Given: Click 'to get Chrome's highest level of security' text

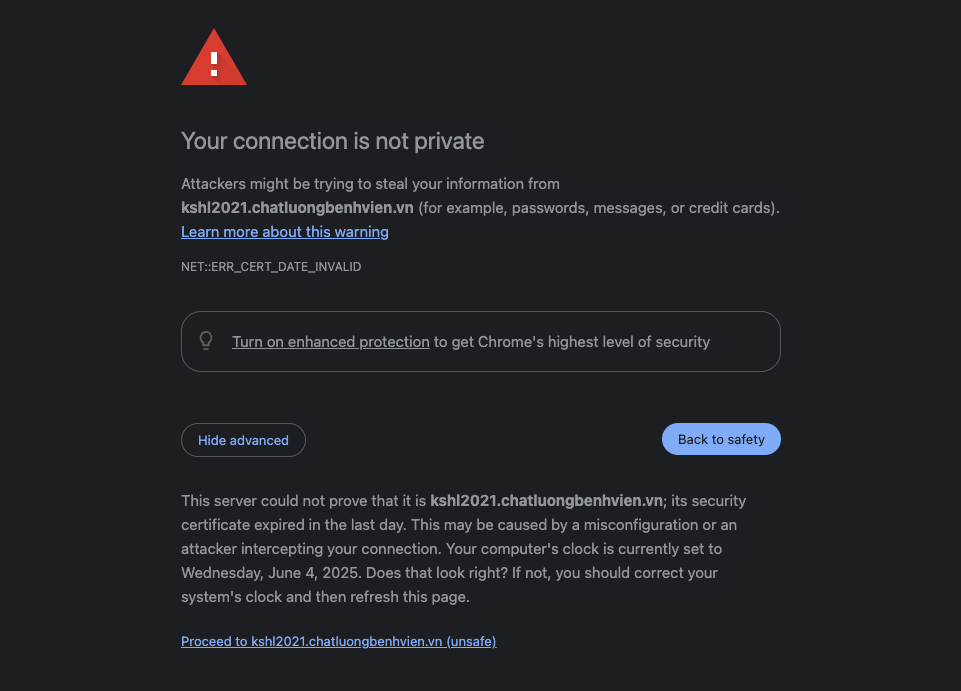Looking at the screenshot, I should 572,342.
